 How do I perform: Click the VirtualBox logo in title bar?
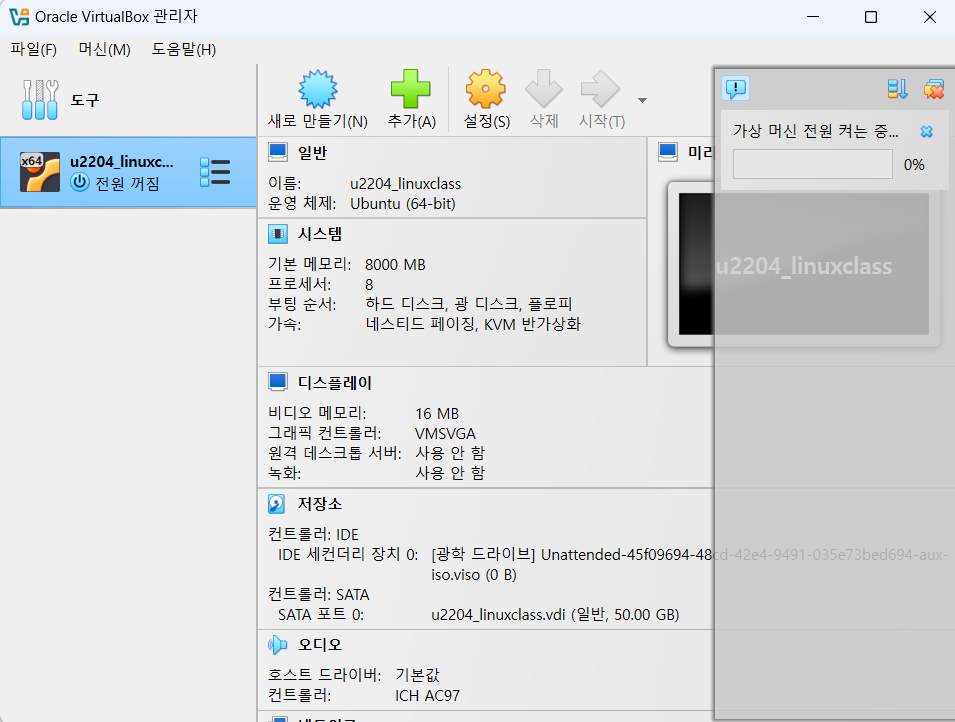coord(19,16)
